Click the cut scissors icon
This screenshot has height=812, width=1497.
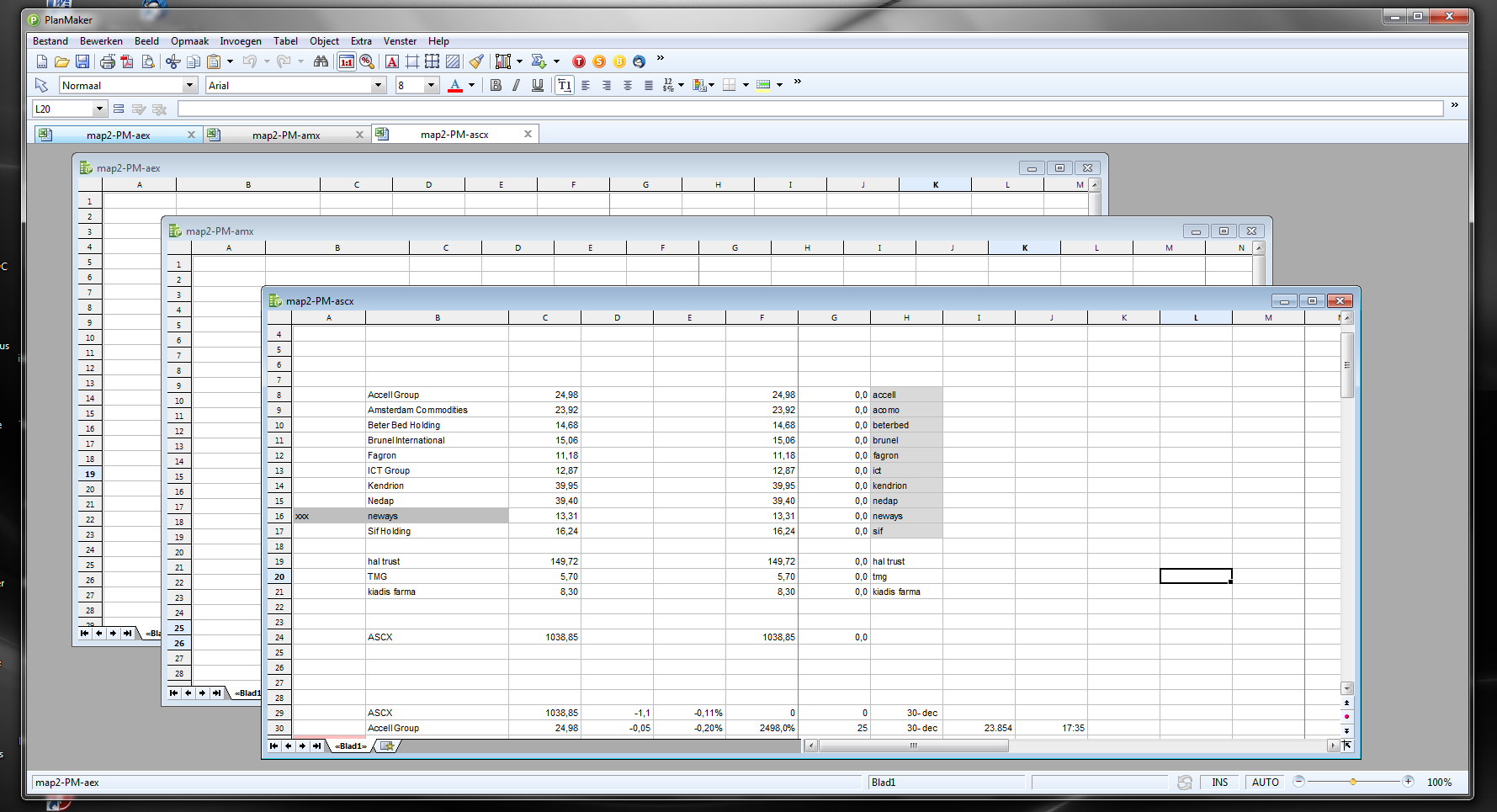[173, 61]
